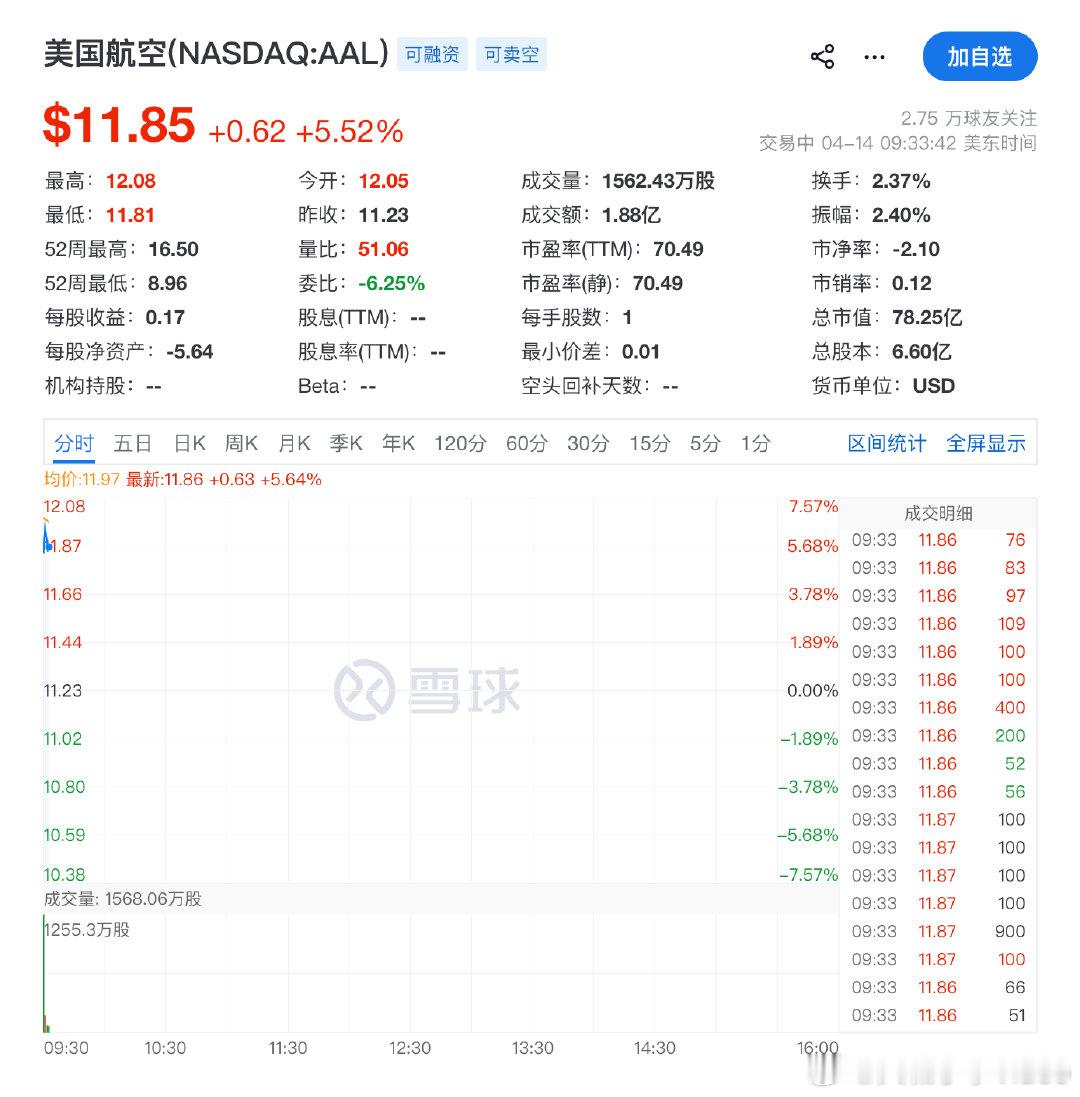Screen dimensions: 1080x1097
Task: Click the 委比 value -6.25%
Action: (392, 284)
